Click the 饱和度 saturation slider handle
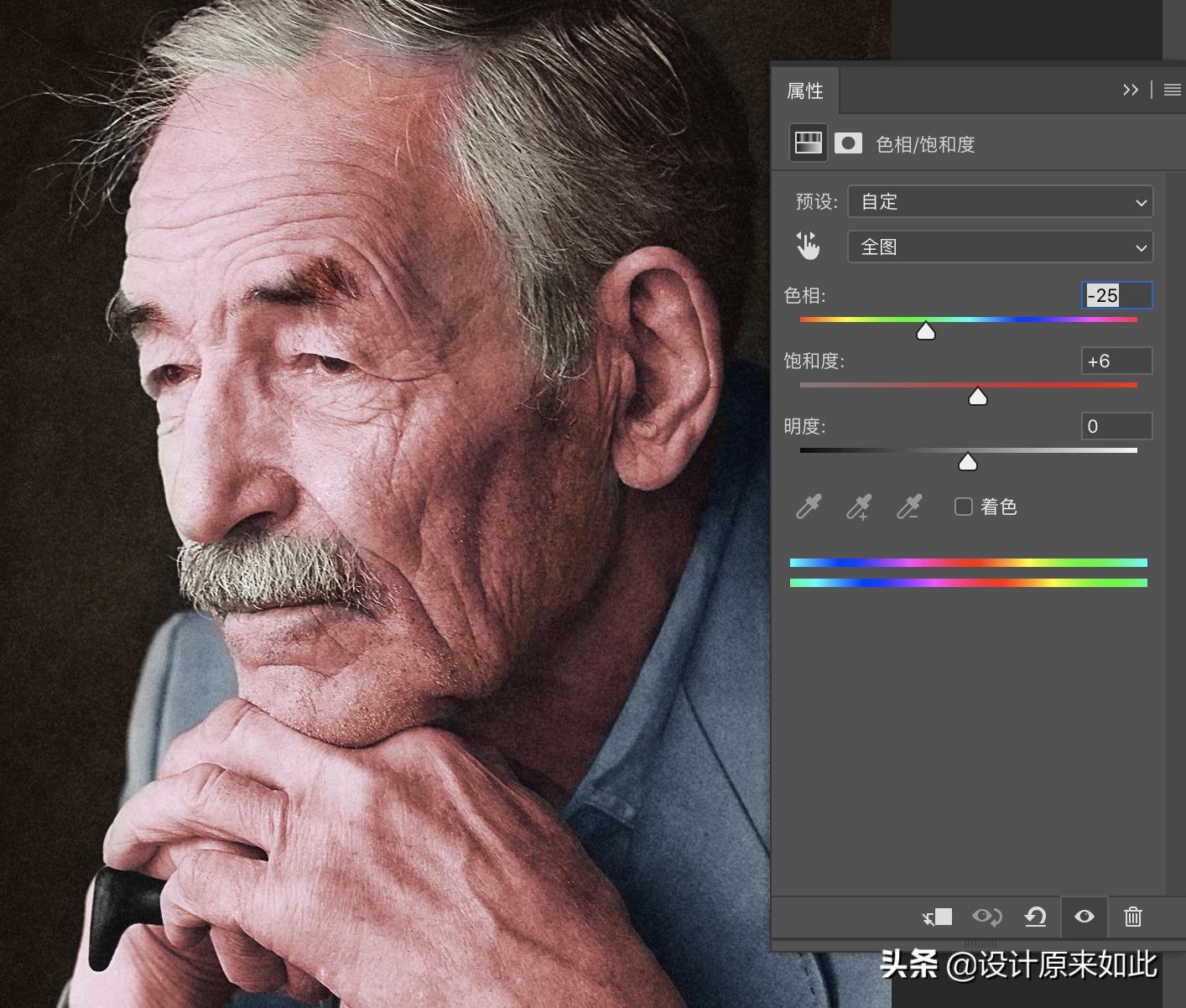 point(977,397)
